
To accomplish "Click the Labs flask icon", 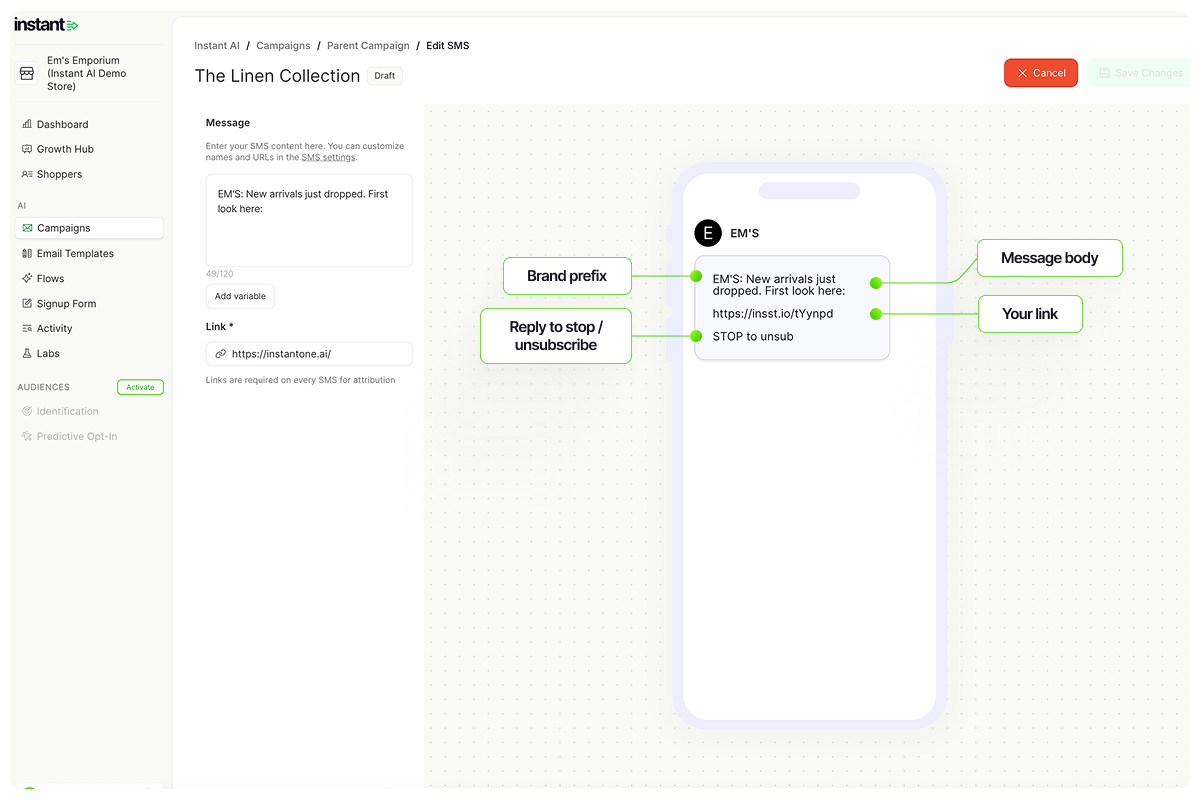I will [x=27, y=353].
